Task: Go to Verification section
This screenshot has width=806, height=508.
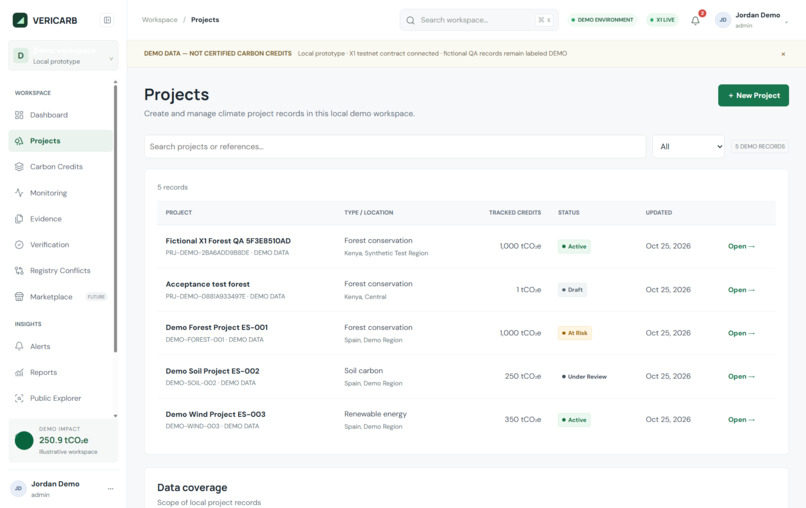Action: pos(61,245)
